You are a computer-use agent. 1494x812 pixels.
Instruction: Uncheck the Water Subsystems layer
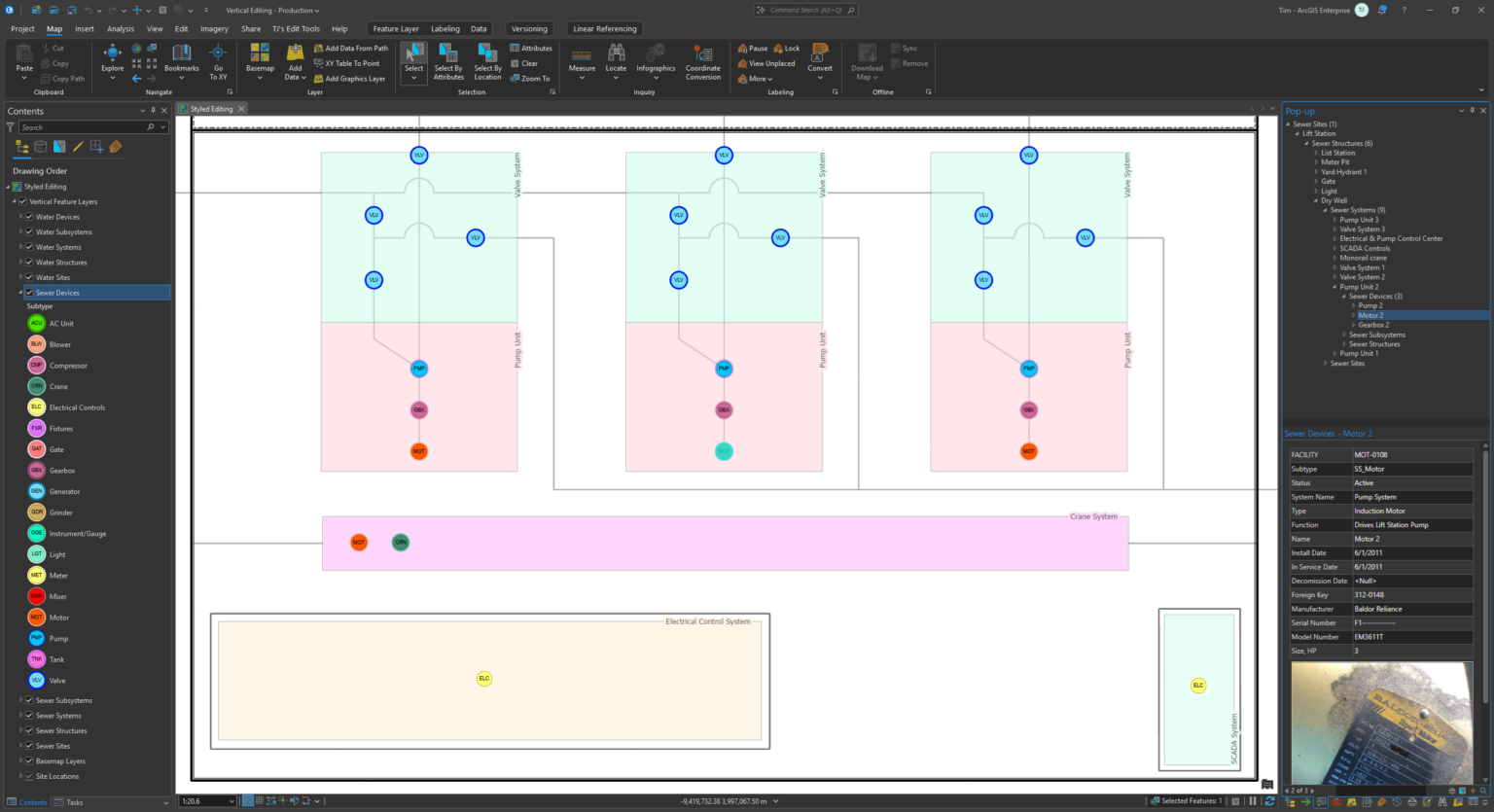(x=29, y=232)
